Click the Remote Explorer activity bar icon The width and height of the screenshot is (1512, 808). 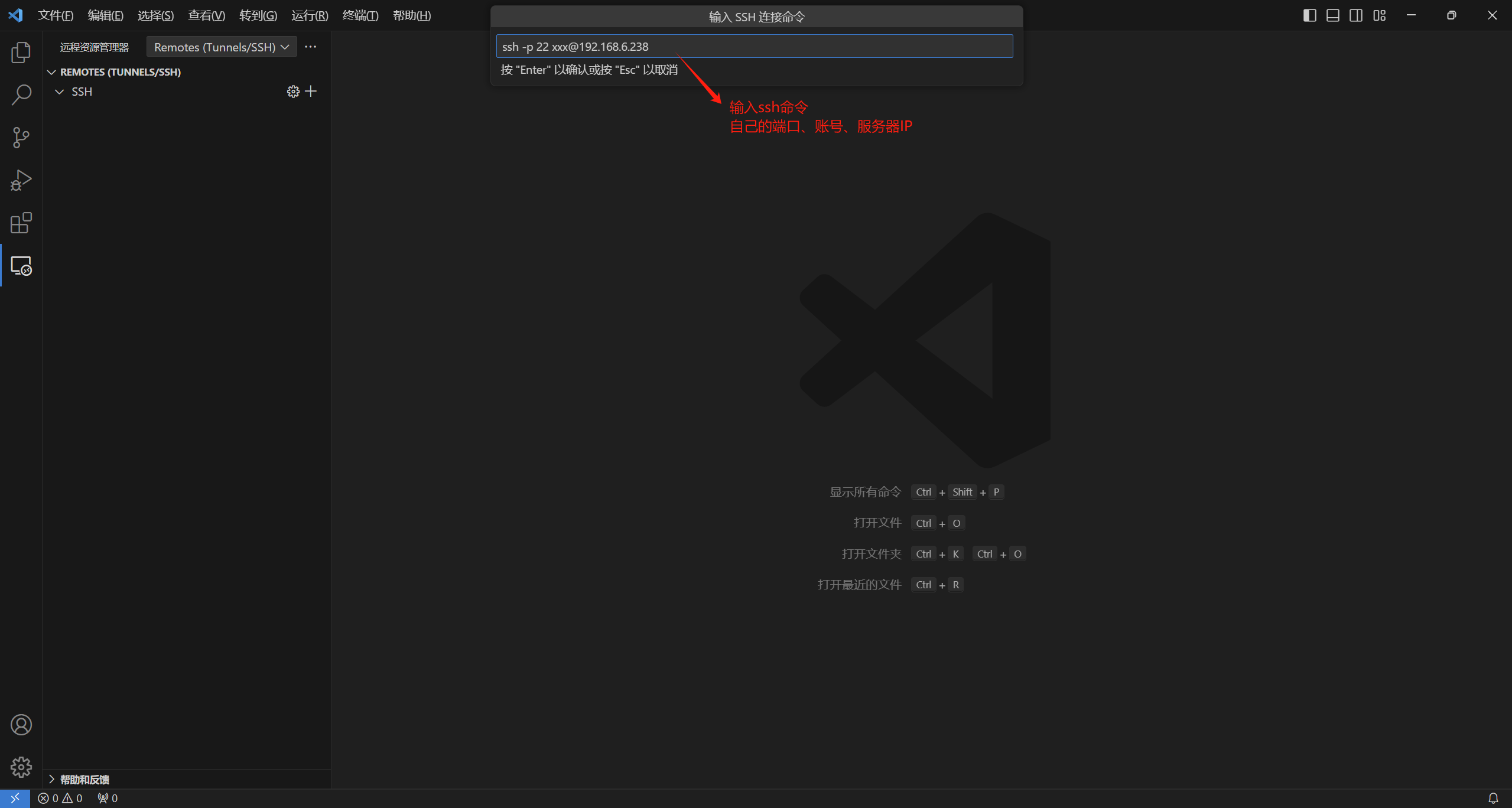(21, 266)
